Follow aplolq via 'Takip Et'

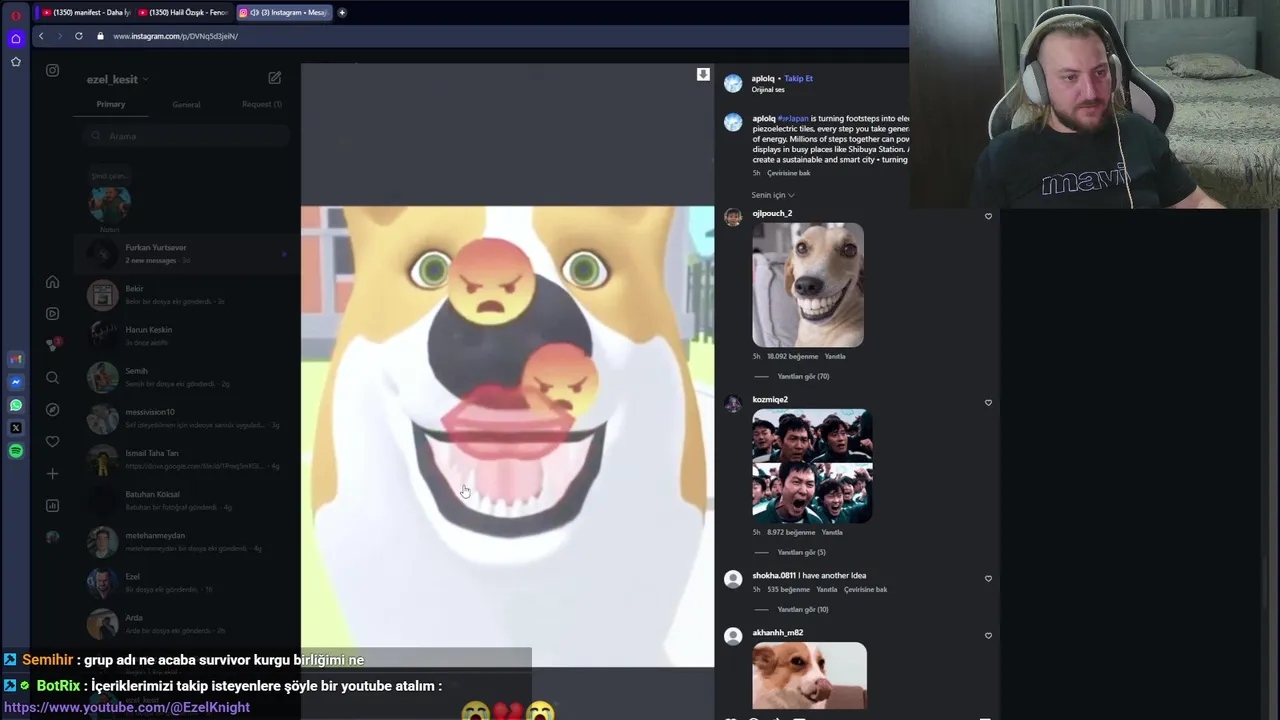pos(798,78)
